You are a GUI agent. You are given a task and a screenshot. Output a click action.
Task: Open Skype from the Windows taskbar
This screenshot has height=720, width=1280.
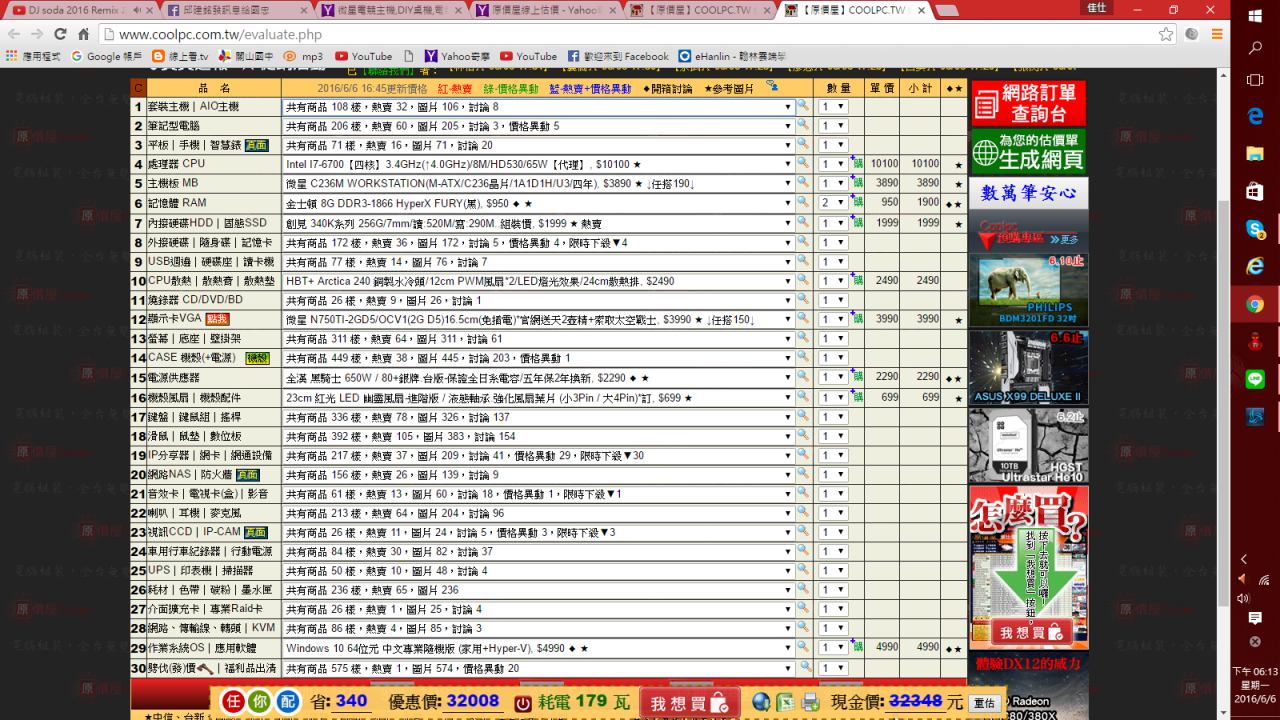(x=1255, y=230)
